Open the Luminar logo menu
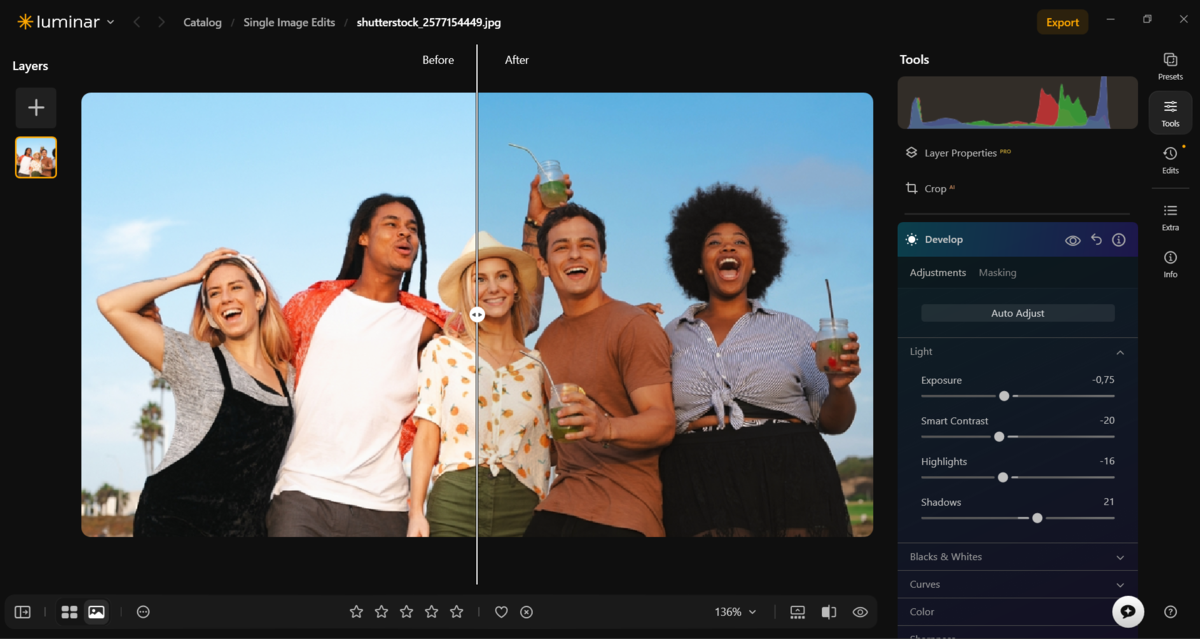The width and height of the screenshot is (1200, 639). (66, 22)
